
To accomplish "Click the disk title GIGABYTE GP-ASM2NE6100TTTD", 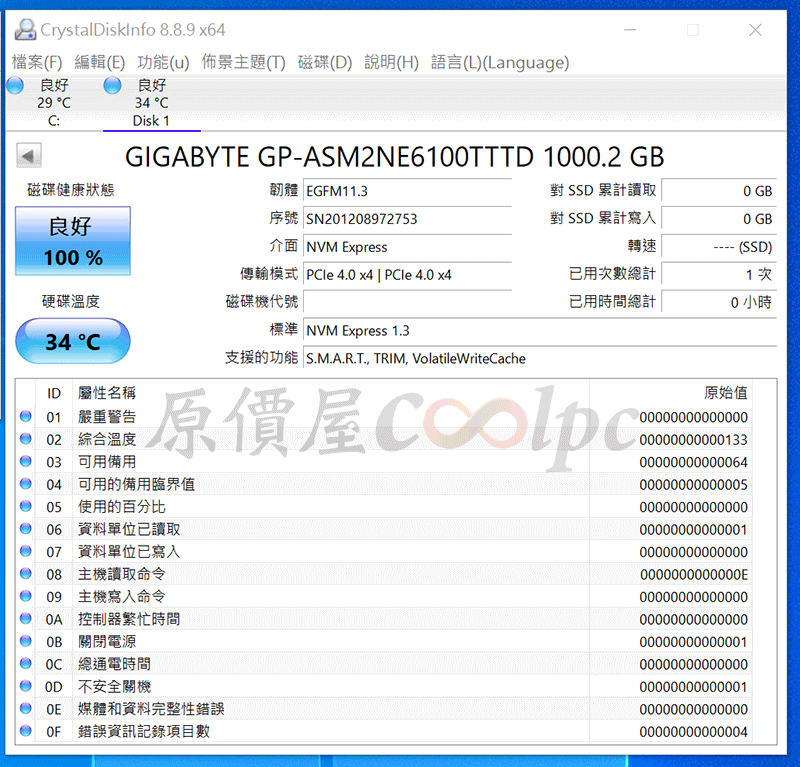I will [394, 157].
